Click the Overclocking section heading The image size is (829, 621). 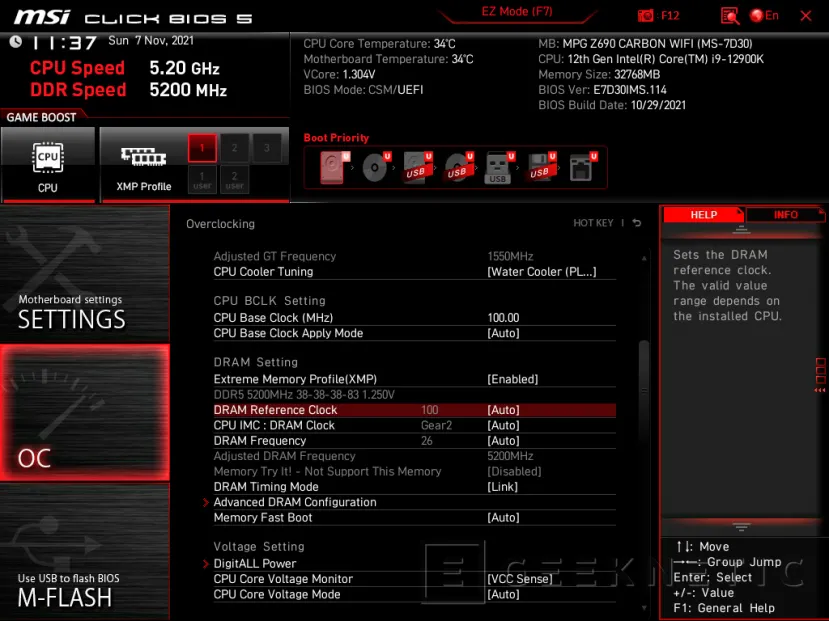pyautogui.click(x=220, y=224)
